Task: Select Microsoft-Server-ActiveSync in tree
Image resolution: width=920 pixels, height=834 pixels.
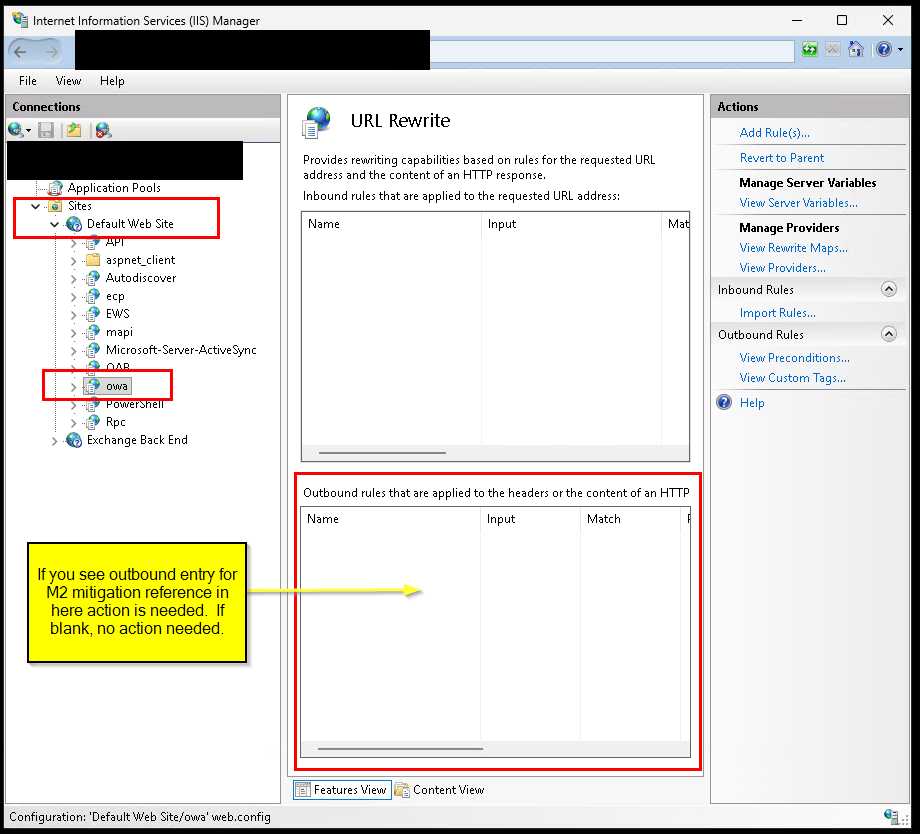Action: coord(181,350)
